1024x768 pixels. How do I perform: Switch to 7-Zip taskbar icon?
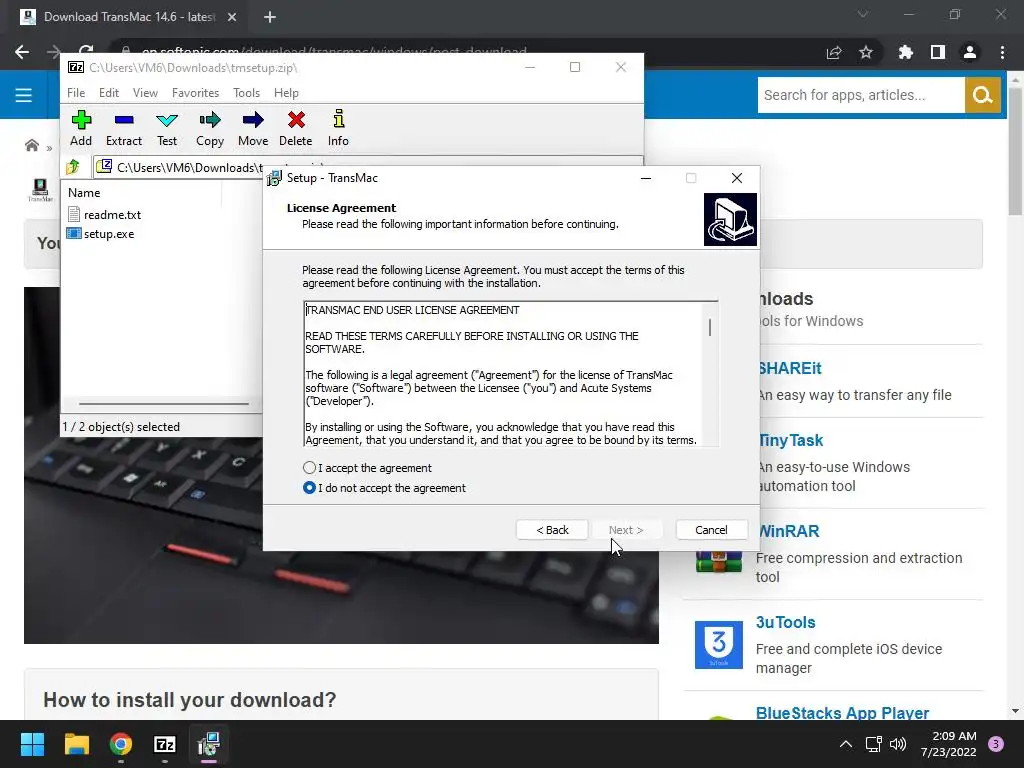[x=165, y=744]
